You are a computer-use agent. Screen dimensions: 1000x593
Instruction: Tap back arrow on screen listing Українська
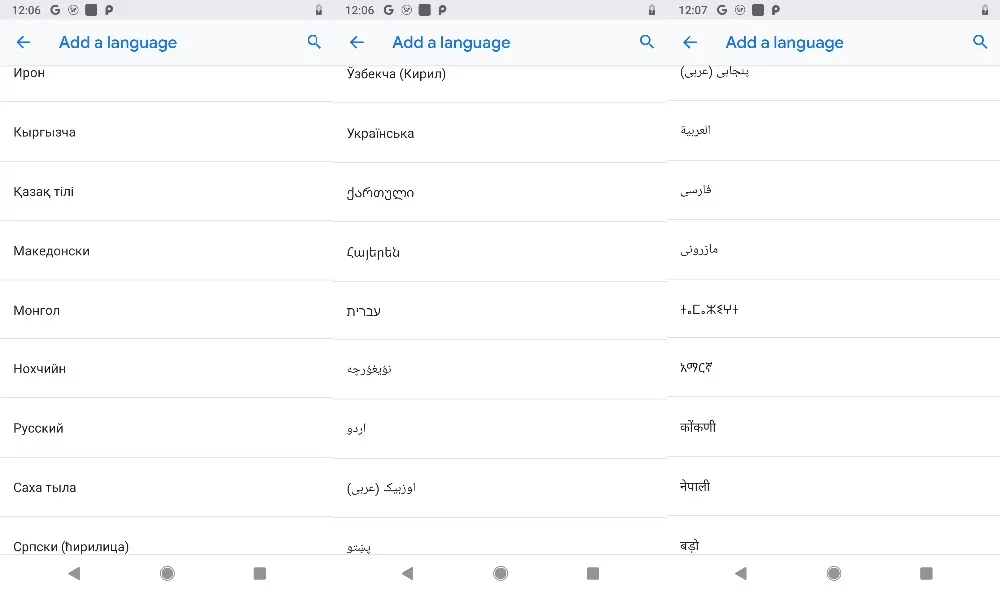pos(356,42)
